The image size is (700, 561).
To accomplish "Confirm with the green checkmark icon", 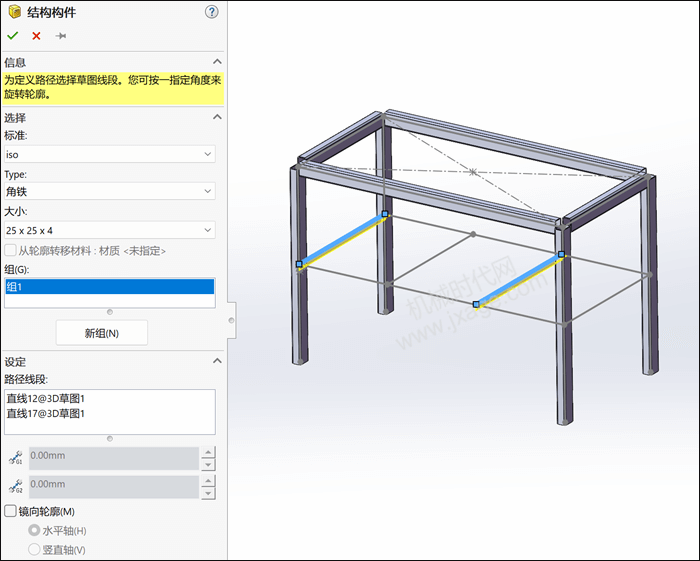I will [x=12, y=36].
